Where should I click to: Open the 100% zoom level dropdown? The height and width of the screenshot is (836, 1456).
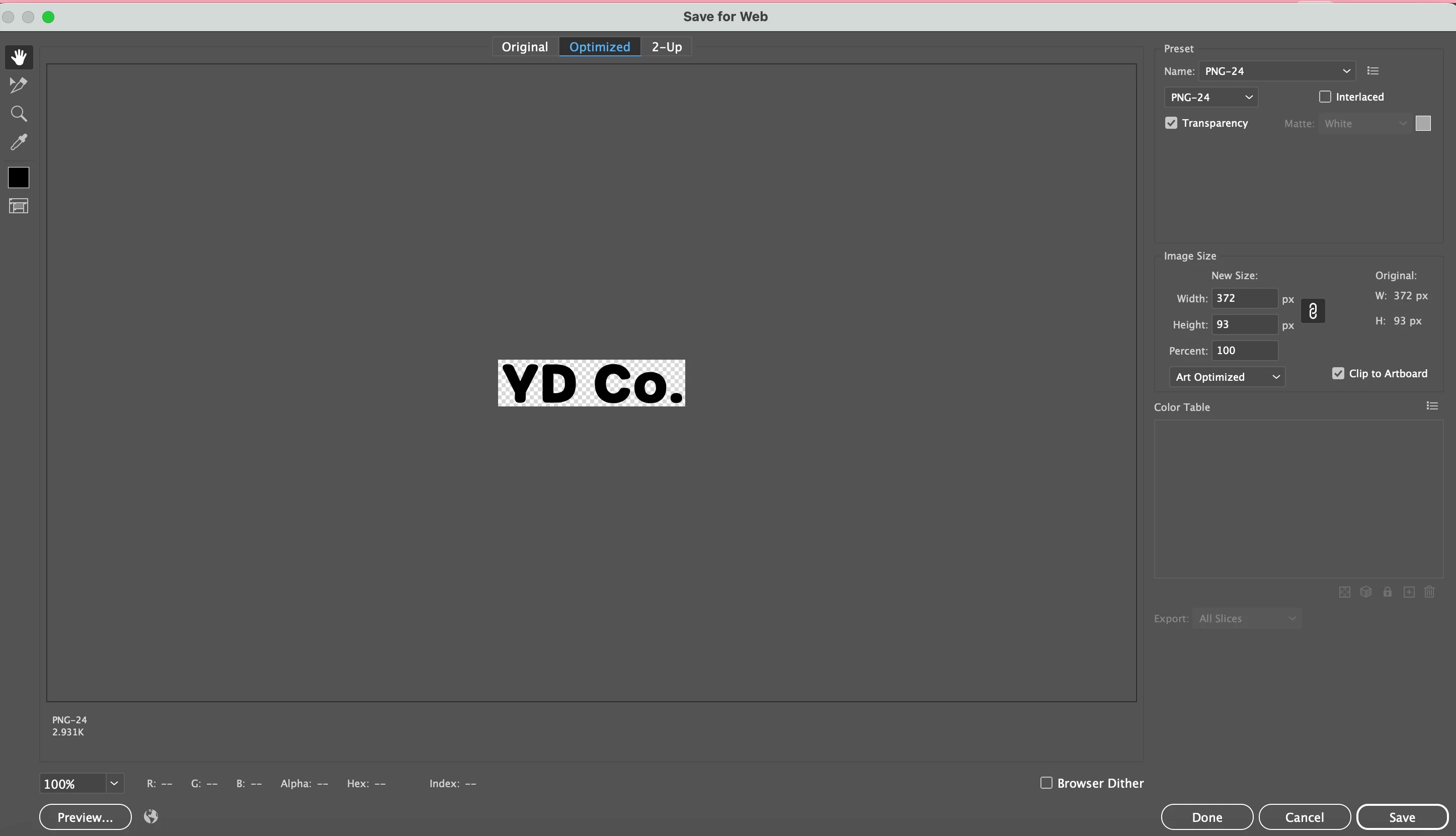coord(114,784)
